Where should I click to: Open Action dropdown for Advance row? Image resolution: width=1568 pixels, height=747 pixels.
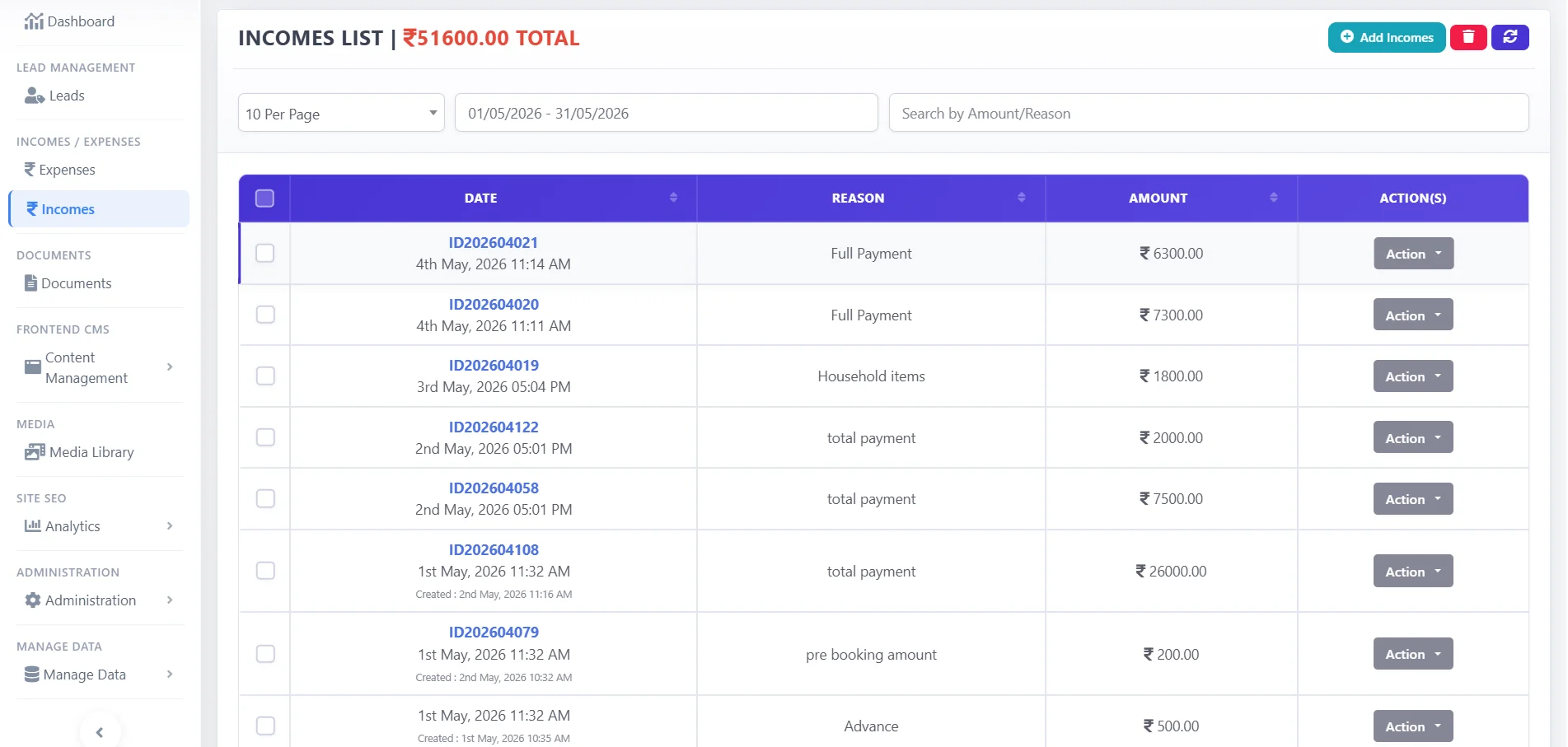(1413, 726)
